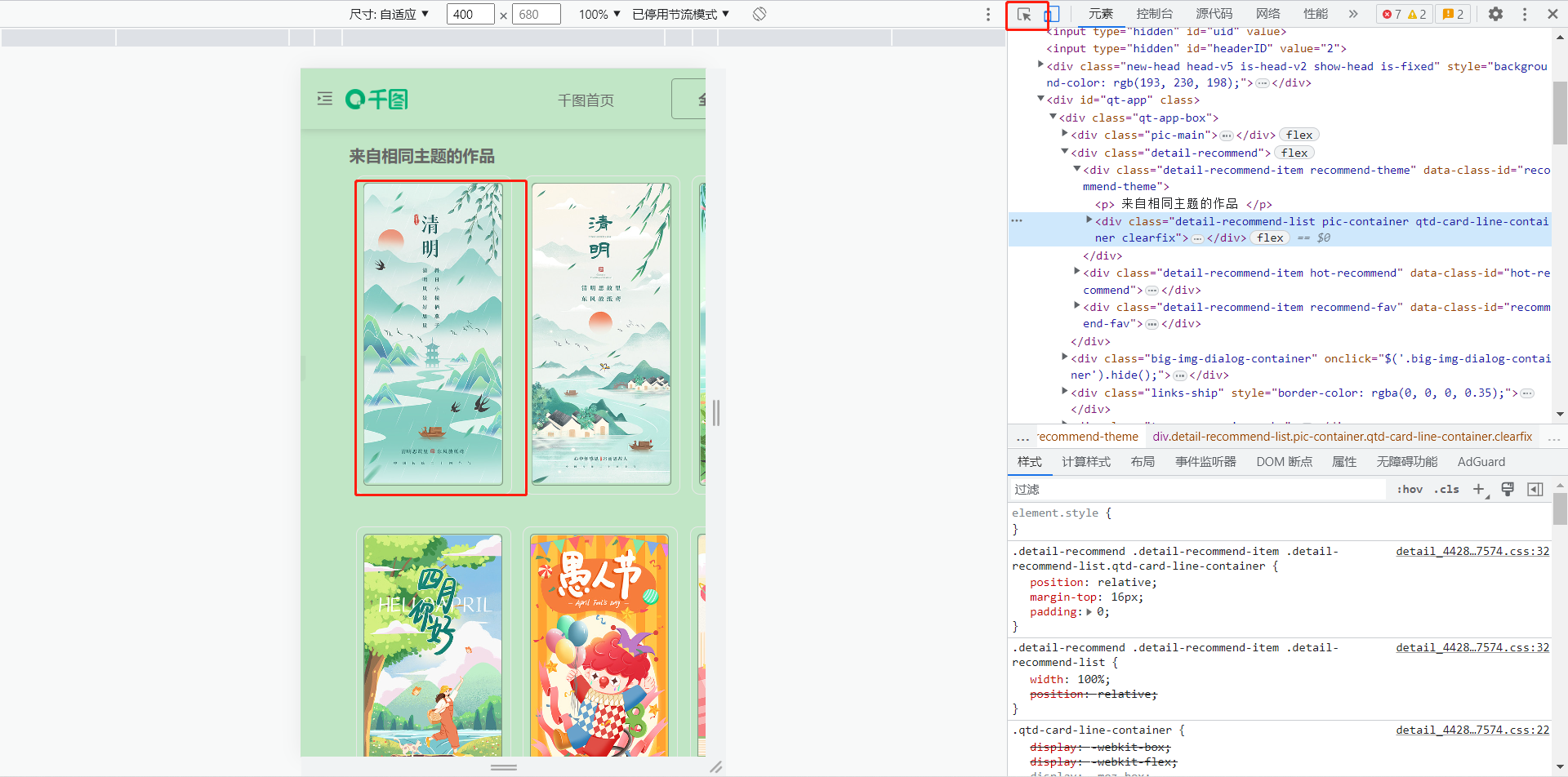Image resolution: width=1568 pixels, height=777 pixels.
Task: Open the 愚人节 clown poster thumbnail
Action: coord(599,645)
